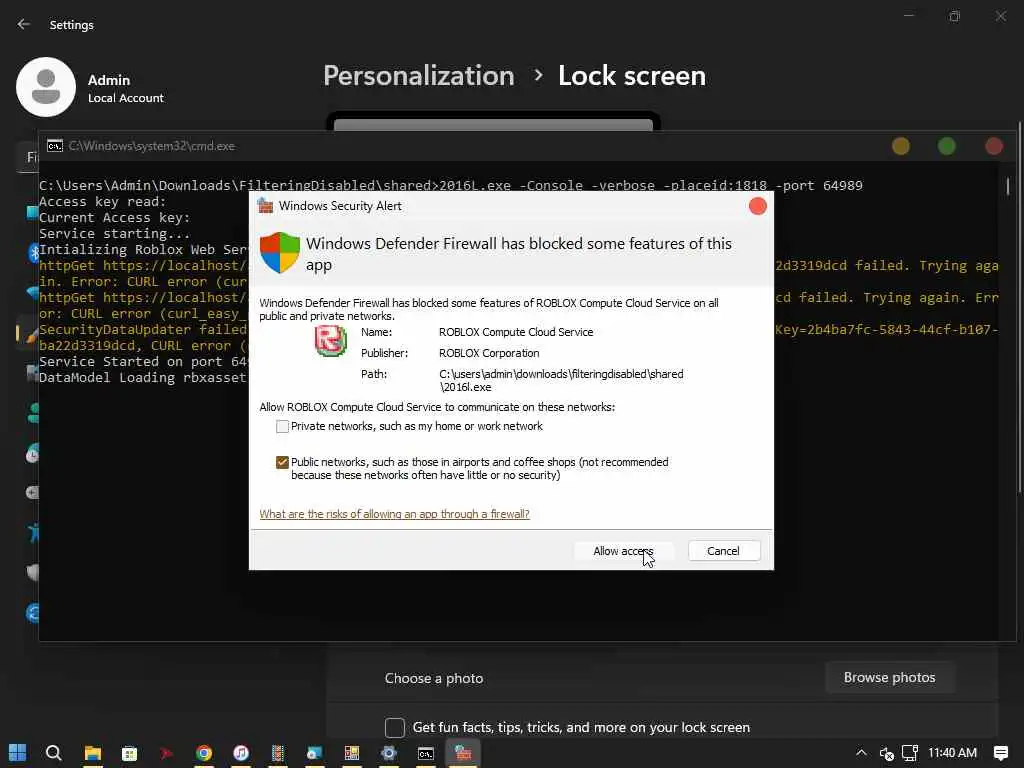This screenshot has width=1024, height=768.
Task: Switch to cmd.exe taskbar icon
Action: (426, 753)
